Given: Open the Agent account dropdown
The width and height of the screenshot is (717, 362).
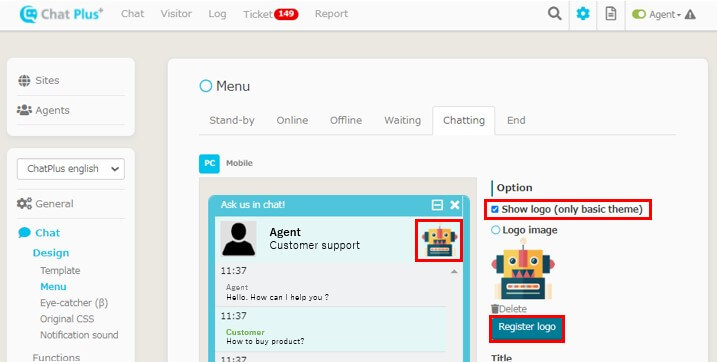Looking at the screenshot, I should (x=665, y=15).
